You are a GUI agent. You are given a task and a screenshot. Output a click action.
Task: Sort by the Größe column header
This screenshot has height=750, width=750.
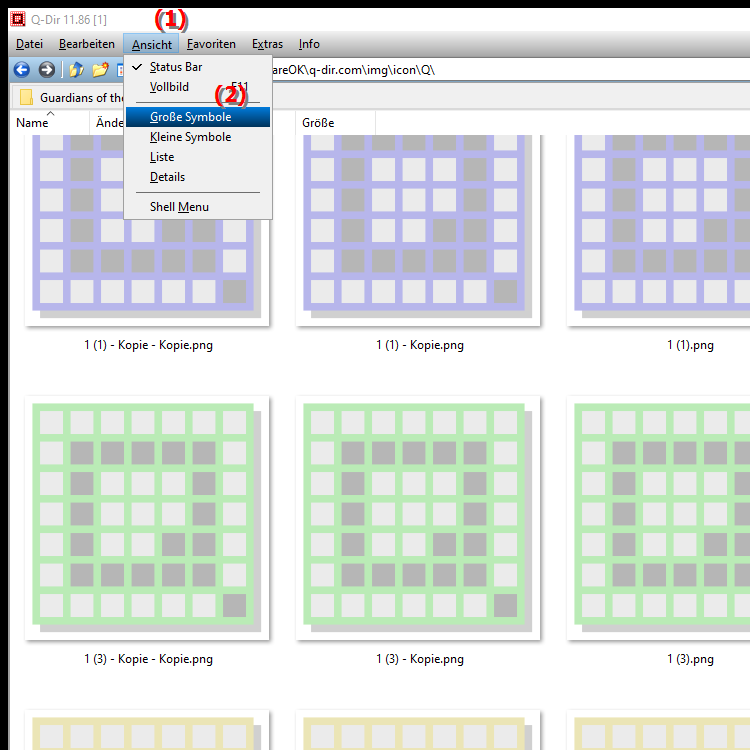335,123
